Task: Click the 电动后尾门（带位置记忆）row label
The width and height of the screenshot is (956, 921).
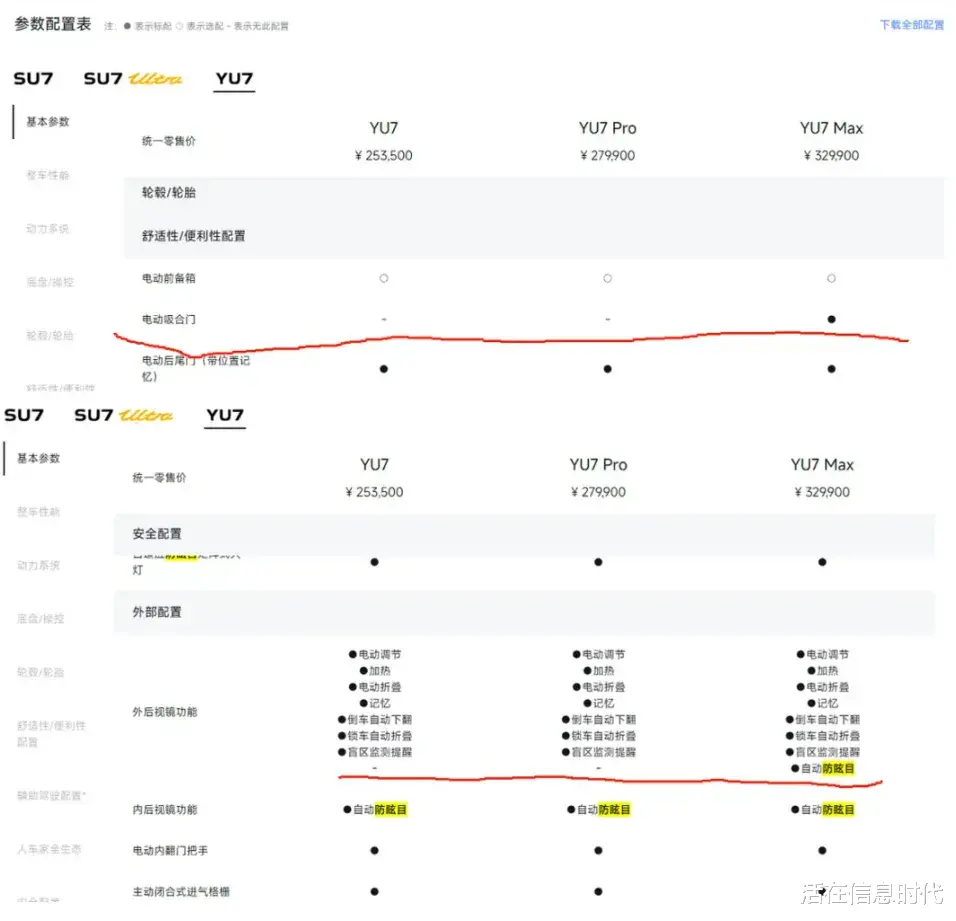Action: point(196,369)
